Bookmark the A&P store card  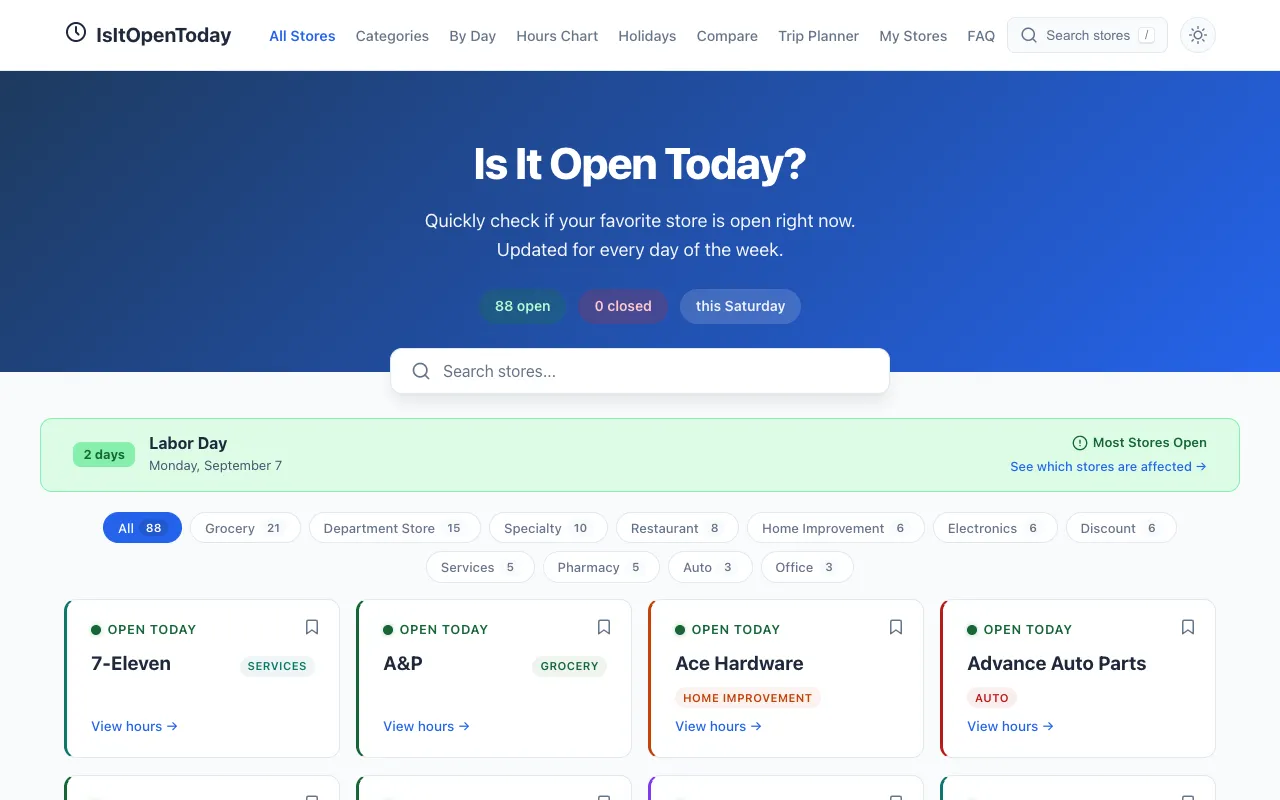click(x=604, y=627)
